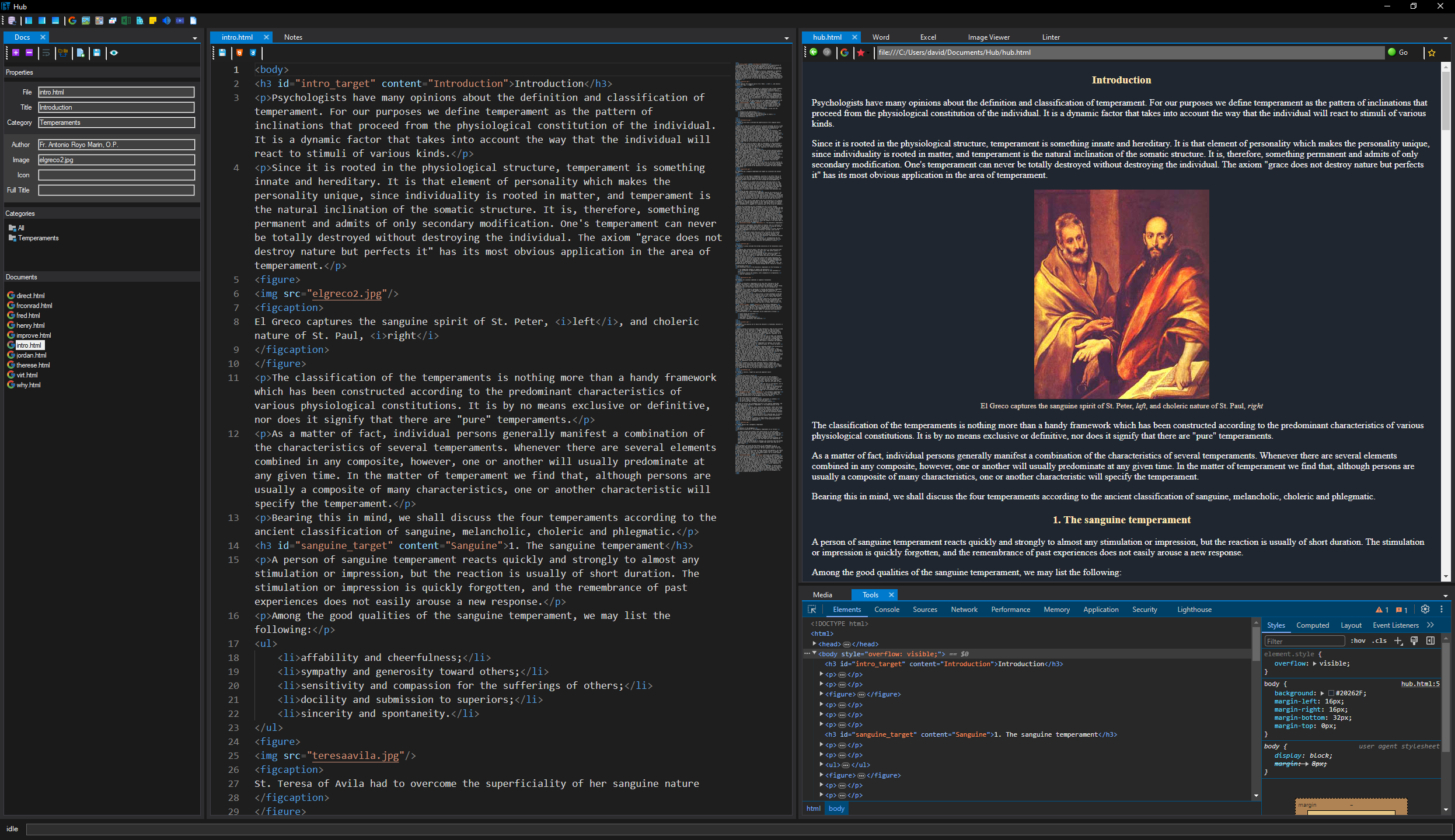
Task: Open the Excel icon in main toolbar
Action: tap(125, 20)
